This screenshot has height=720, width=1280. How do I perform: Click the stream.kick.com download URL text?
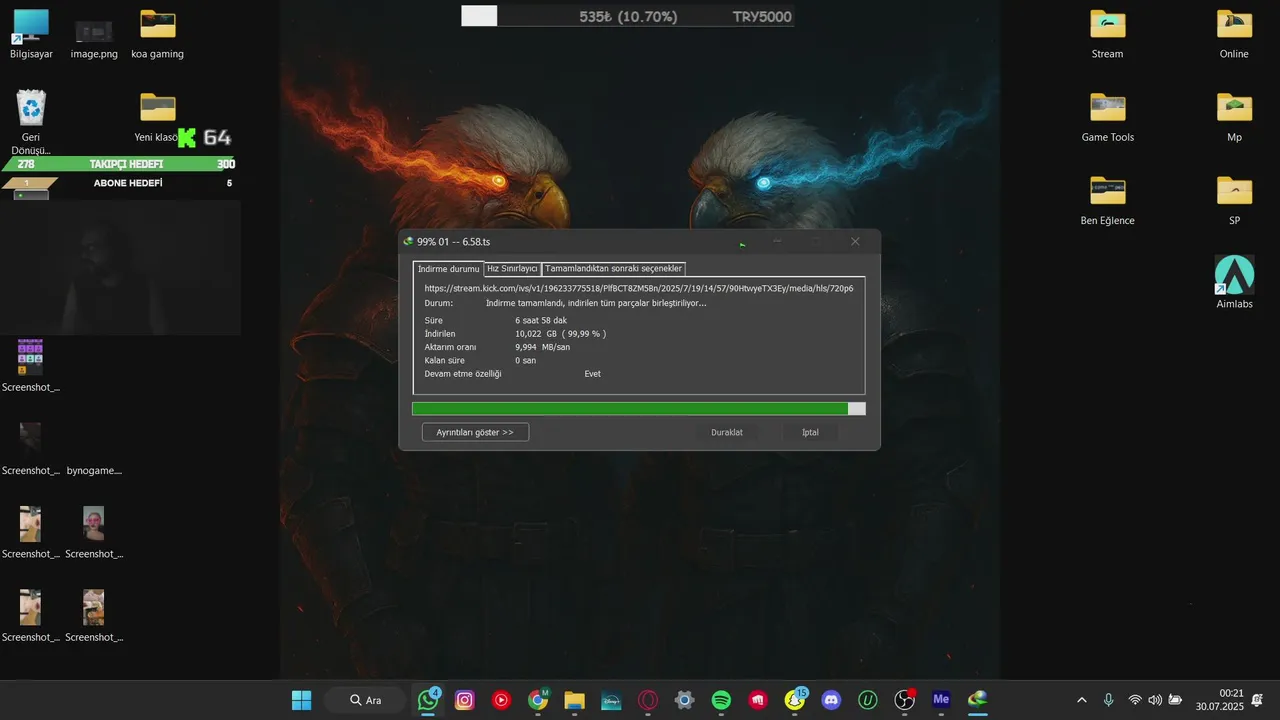(638, 288)
